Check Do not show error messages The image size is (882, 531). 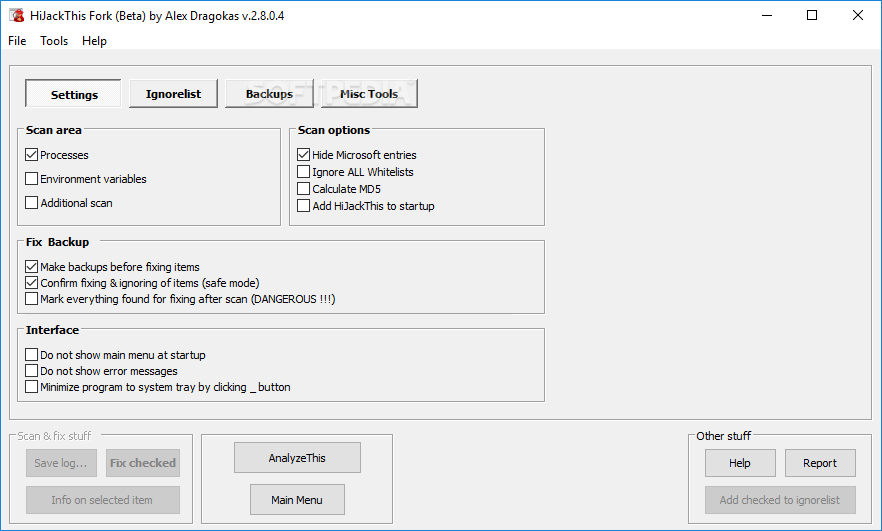pyautogui.click(x=32, y=371)
